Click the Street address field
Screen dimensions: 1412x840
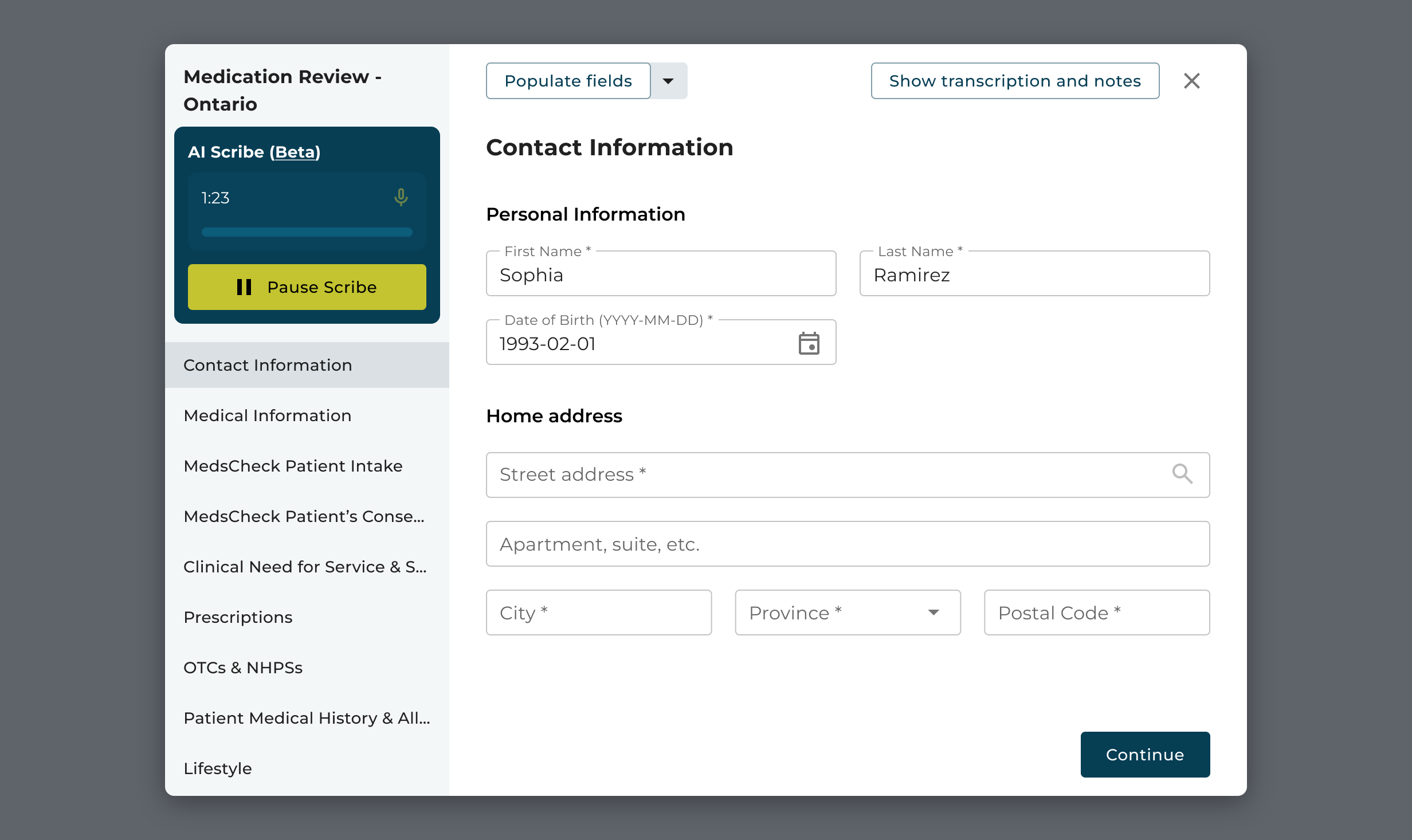tap(848, 475)
